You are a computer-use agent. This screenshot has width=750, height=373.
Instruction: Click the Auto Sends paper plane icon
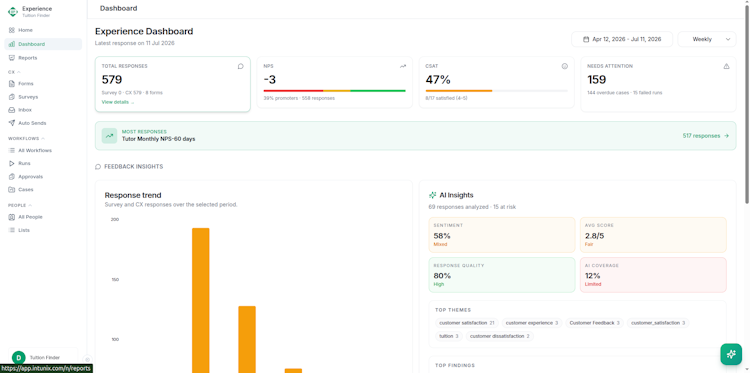12,123
